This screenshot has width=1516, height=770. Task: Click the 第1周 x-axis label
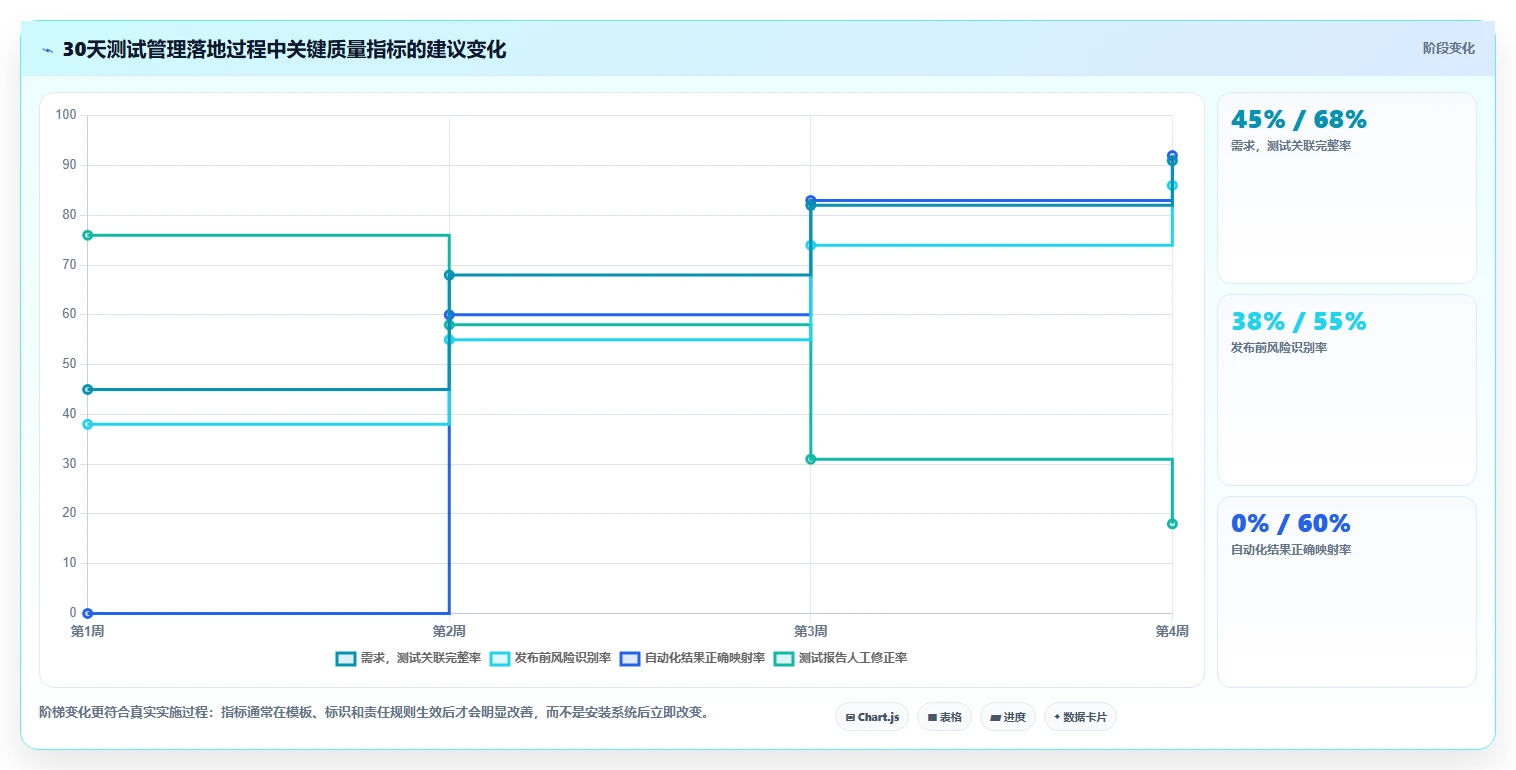87,631
